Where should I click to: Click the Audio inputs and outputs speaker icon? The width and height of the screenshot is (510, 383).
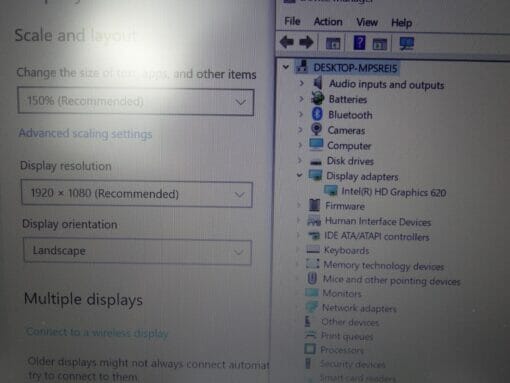[x=318, y=83]
